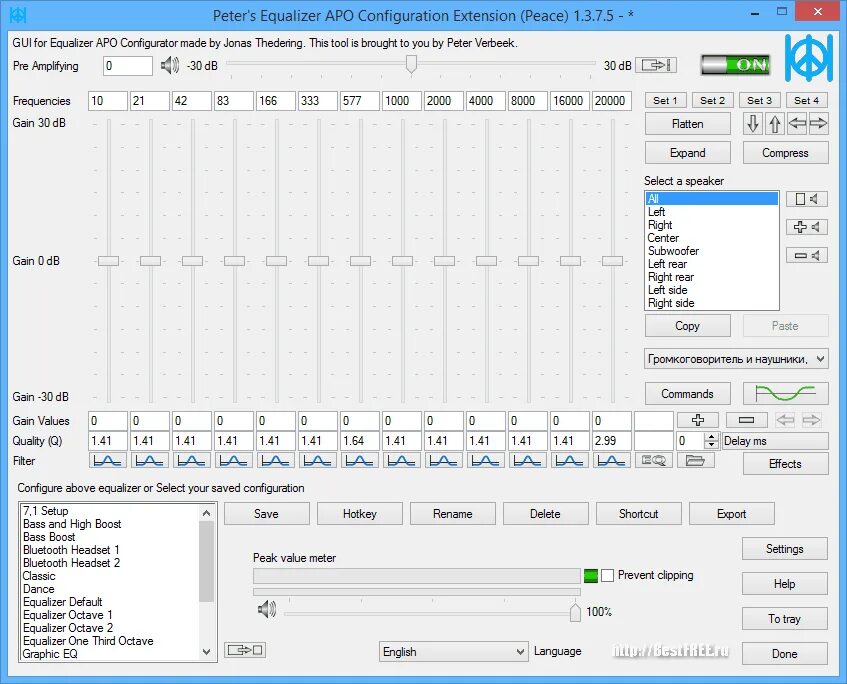Switch to Set 4
The width and height of the screenshot is (847, 684).
[x=806, y=100]
